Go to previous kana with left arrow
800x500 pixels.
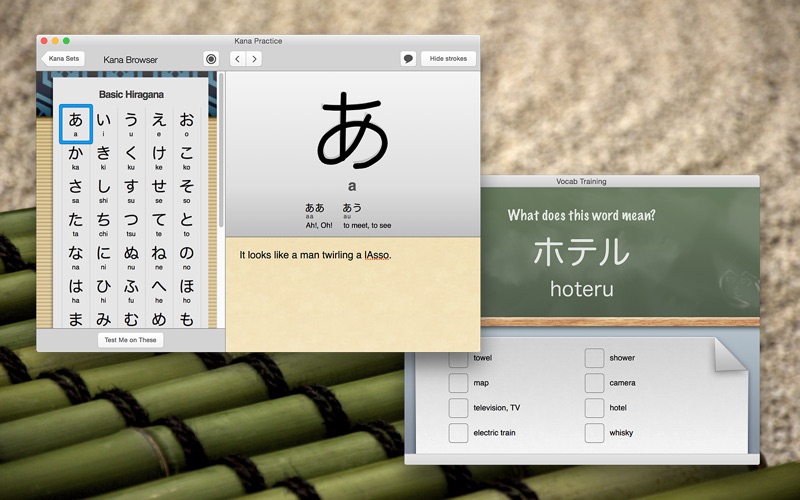pos(237,59)
